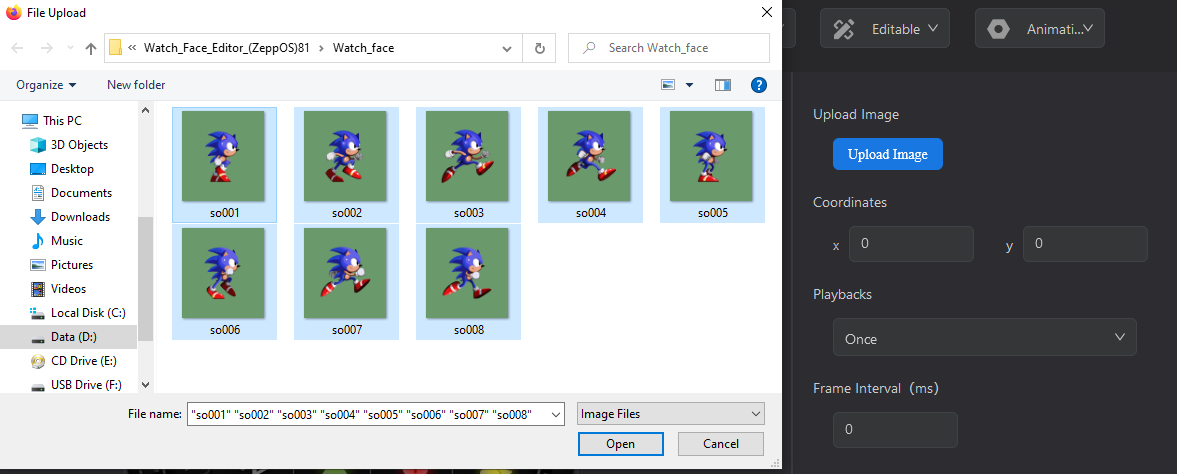
Task: Select the so005 image thumbnail
Action: (x=712, y=165)
